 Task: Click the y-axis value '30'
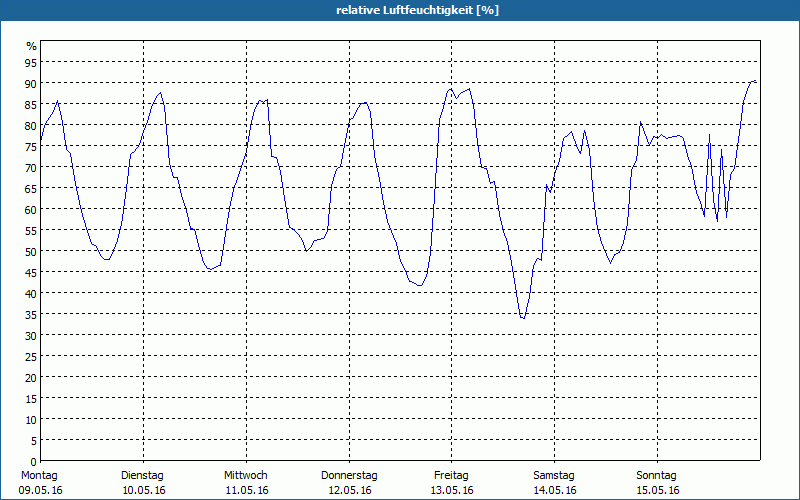coord(31,336)
